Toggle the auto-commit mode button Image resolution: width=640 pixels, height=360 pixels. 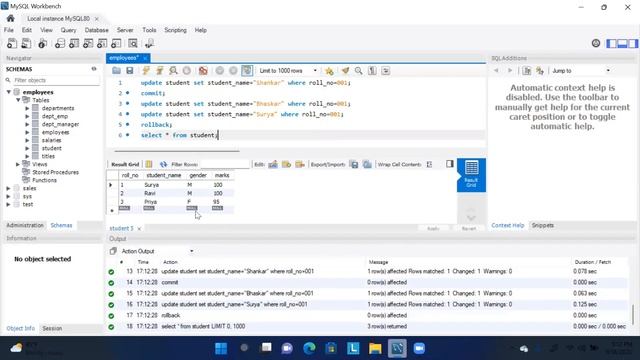click(247, 71)
